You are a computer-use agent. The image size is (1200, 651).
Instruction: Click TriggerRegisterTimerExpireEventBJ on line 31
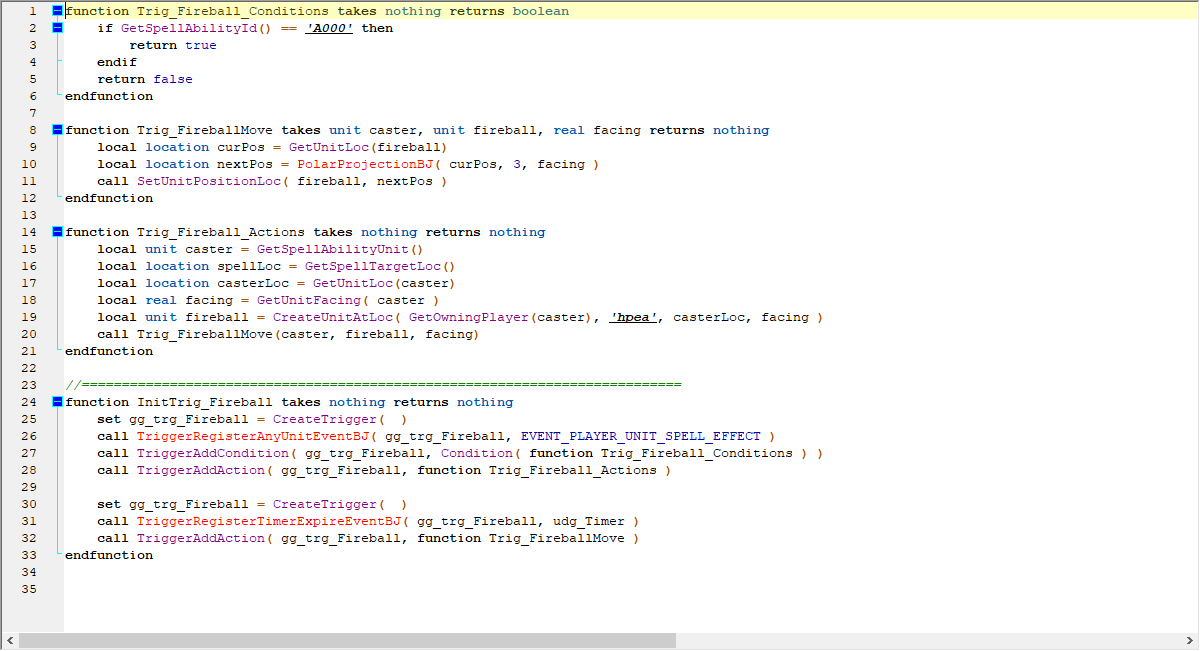[269, 521]
